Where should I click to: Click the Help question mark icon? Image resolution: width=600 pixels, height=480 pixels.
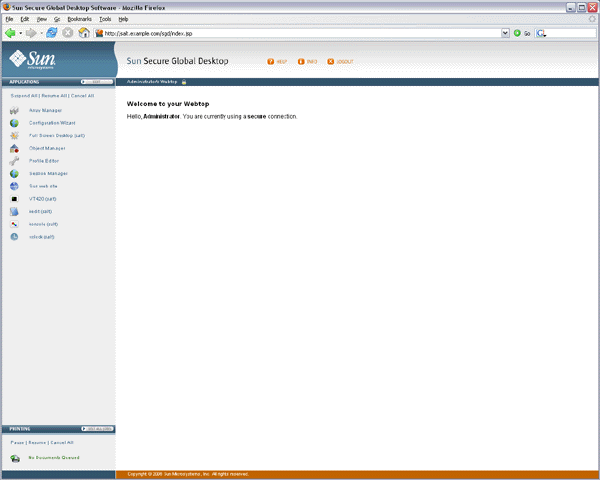coord(271,61)
